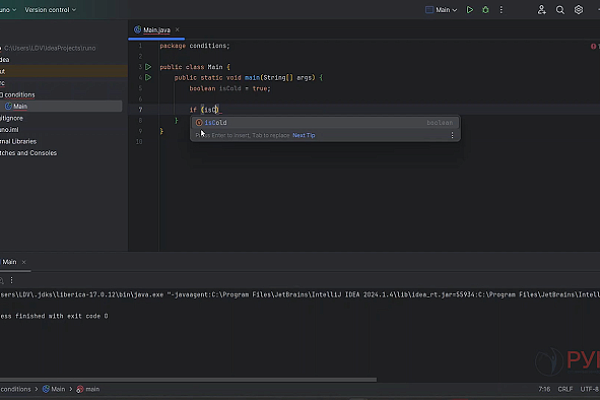Screen dimensions: 600x400
Task: Click Main class breadcrumb in status bar
Action: (54, 389)
